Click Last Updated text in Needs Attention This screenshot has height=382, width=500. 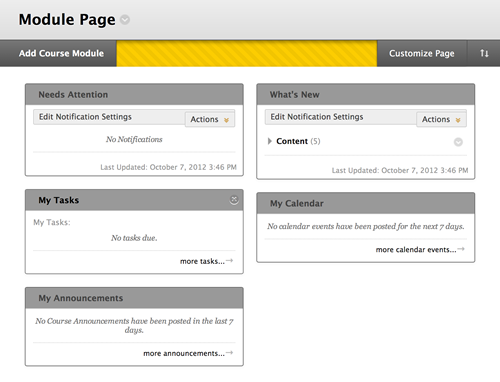[169, 167]
